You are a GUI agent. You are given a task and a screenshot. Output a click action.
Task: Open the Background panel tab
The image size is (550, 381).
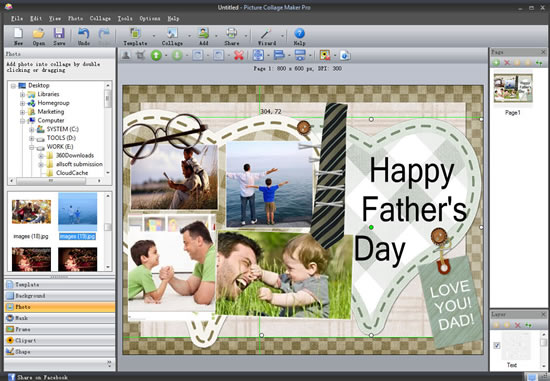[60, 295]
